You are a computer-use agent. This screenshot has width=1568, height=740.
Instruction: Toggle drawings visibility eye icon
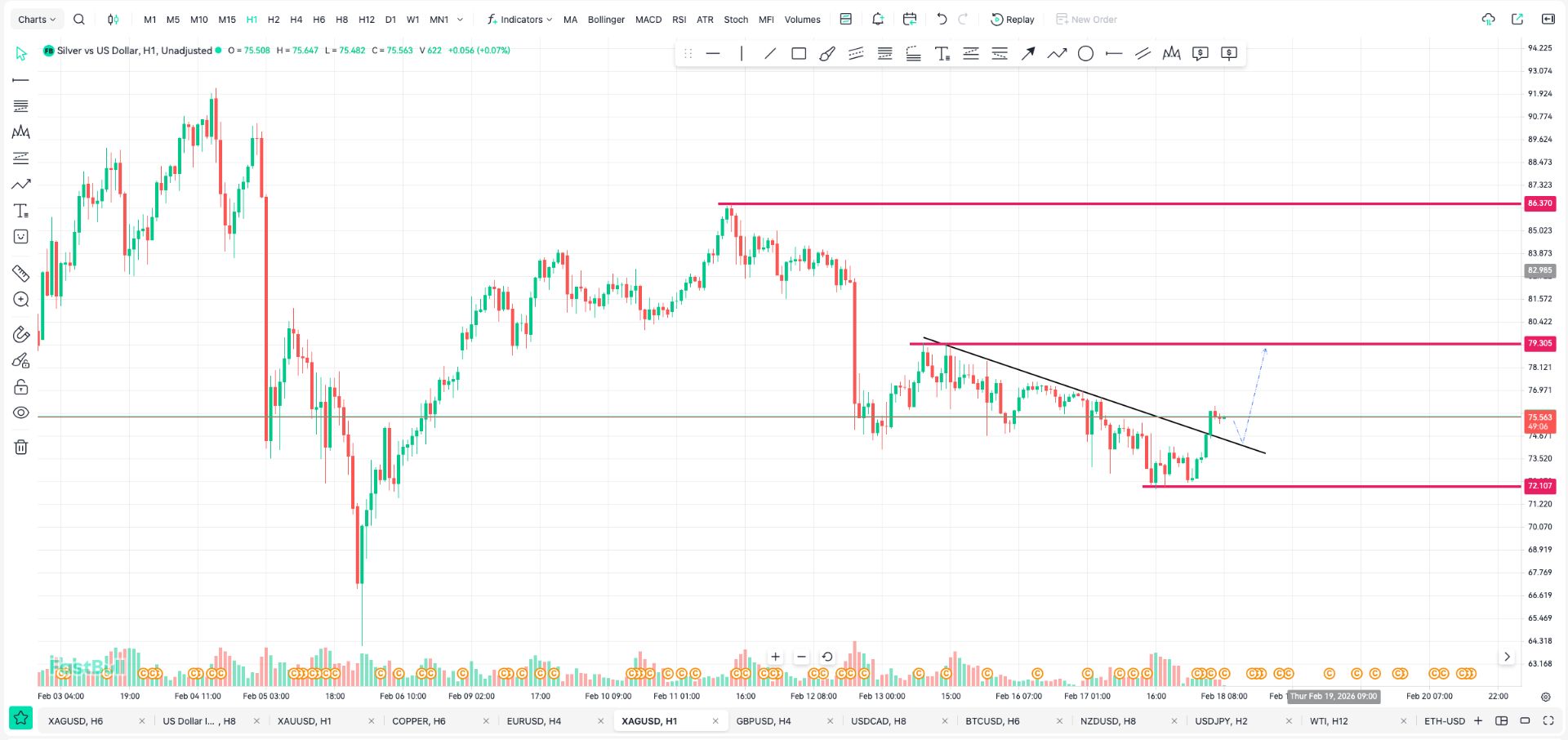pos(21,413)
